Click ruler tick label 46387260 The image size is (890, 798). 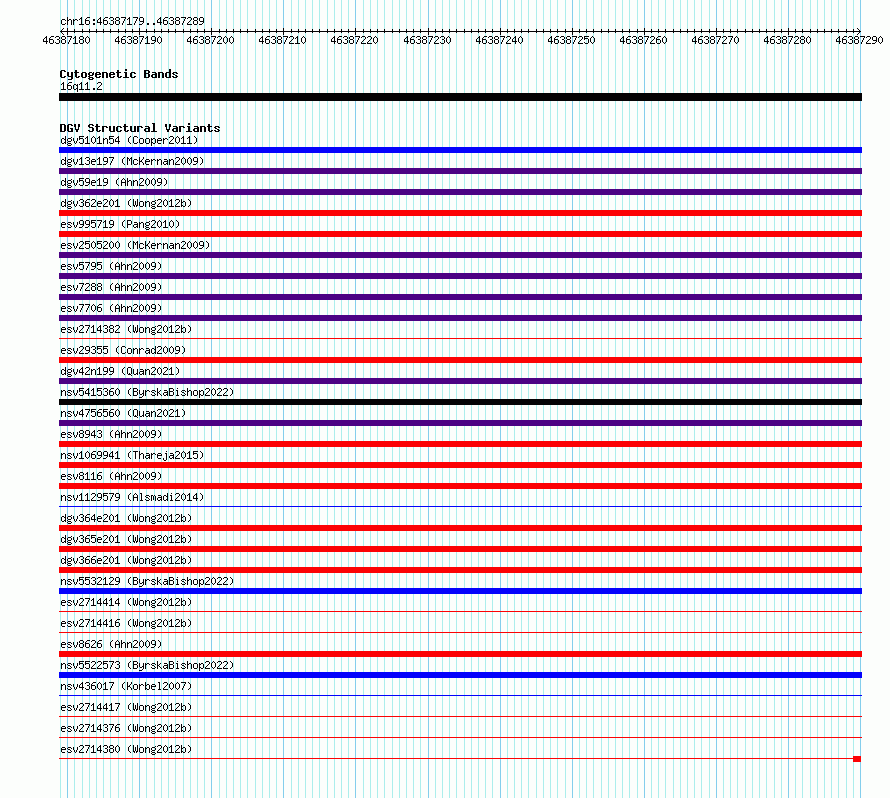pos(644,40)
